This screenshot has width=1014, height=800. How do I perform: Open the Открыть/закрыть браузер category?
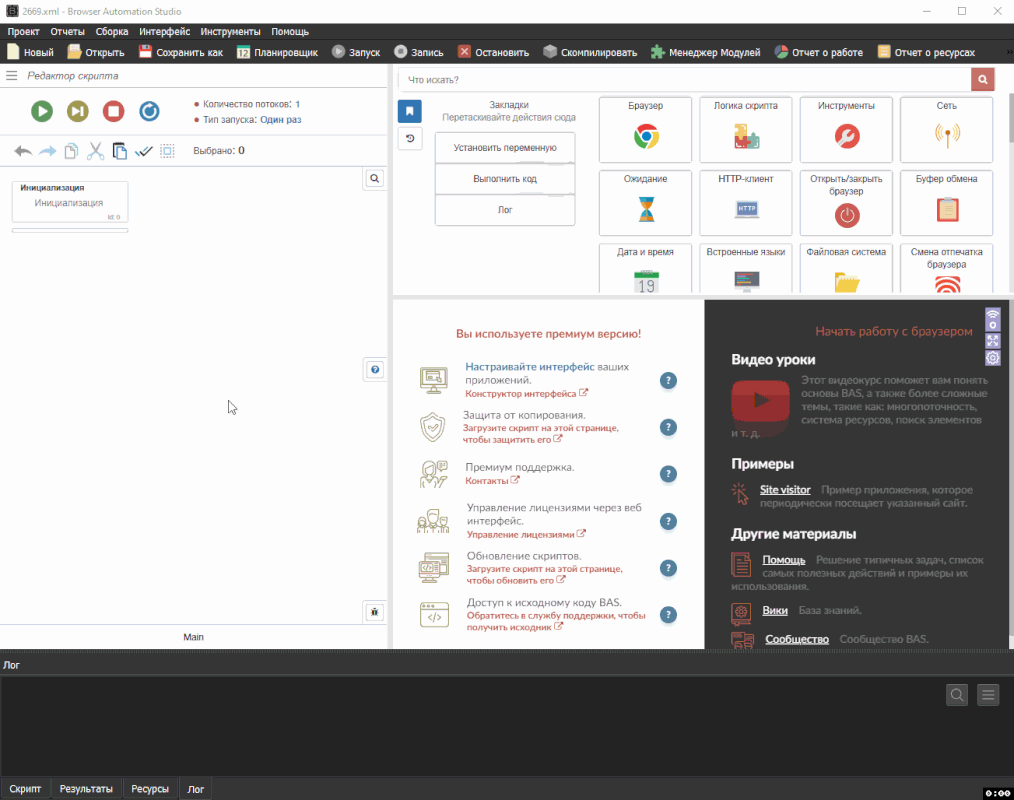[x=846, y=202]
